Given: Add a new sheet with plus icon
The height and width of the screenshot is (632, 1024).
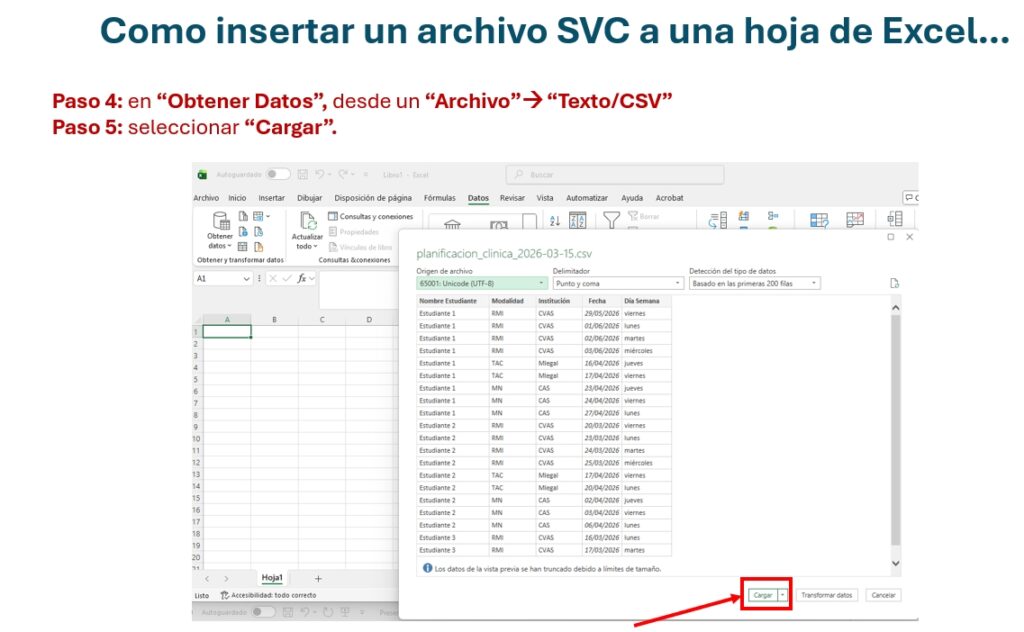Looking at the screenshot, I should coord(318,578).
